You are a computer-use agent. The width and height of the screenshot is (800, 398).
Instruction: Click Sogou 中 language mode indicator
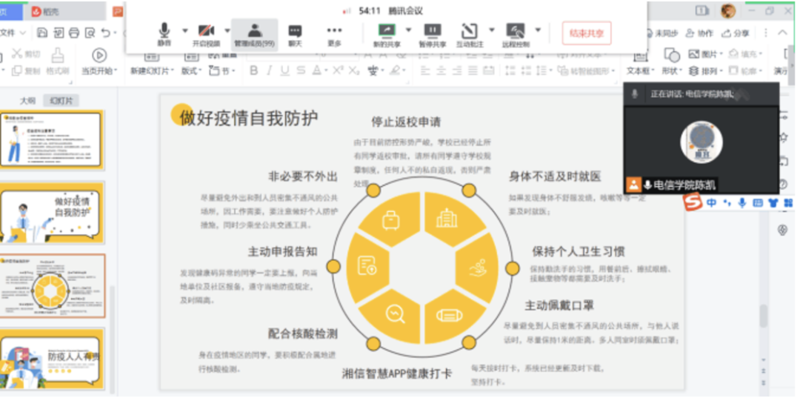[x=711, y=203]
